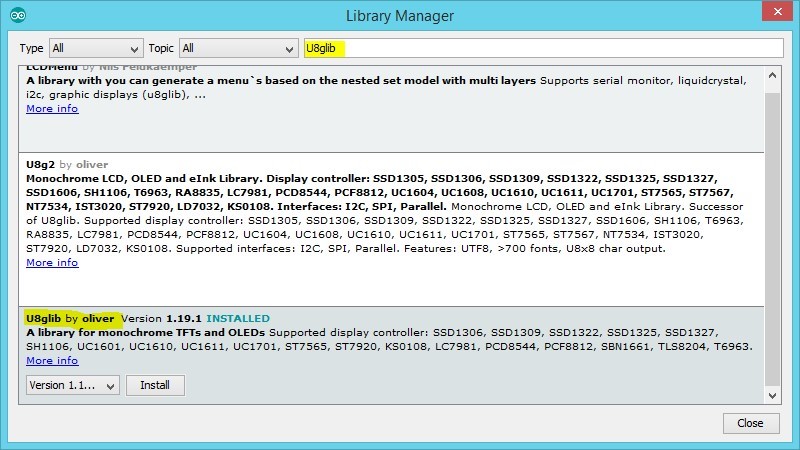
Task: Open the Type filter dropdown
Action: 96,48
